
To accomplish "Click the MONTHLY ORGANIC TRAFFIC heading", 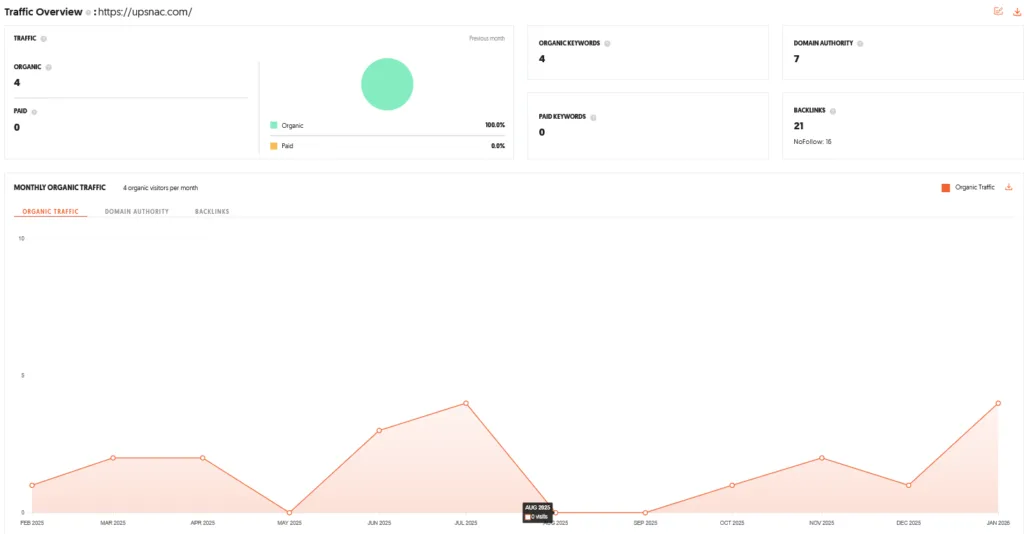I will coord(59,187).
